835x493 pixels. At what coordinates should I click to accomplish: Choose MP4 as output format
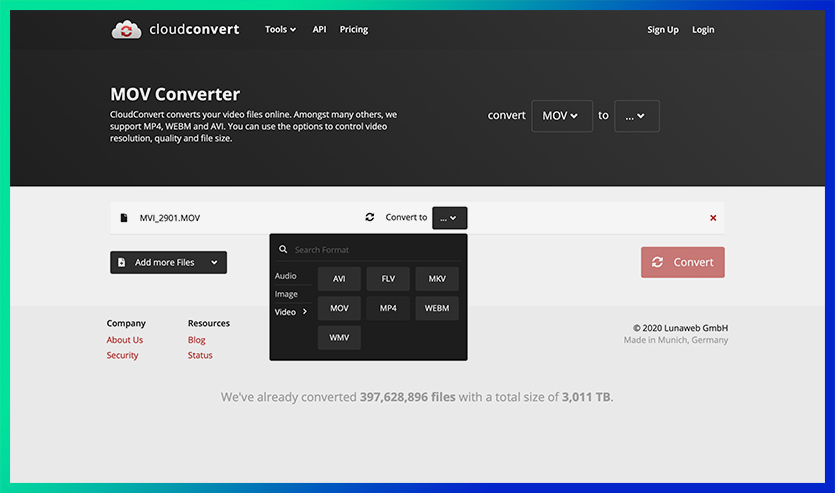[x=388, y=309]
